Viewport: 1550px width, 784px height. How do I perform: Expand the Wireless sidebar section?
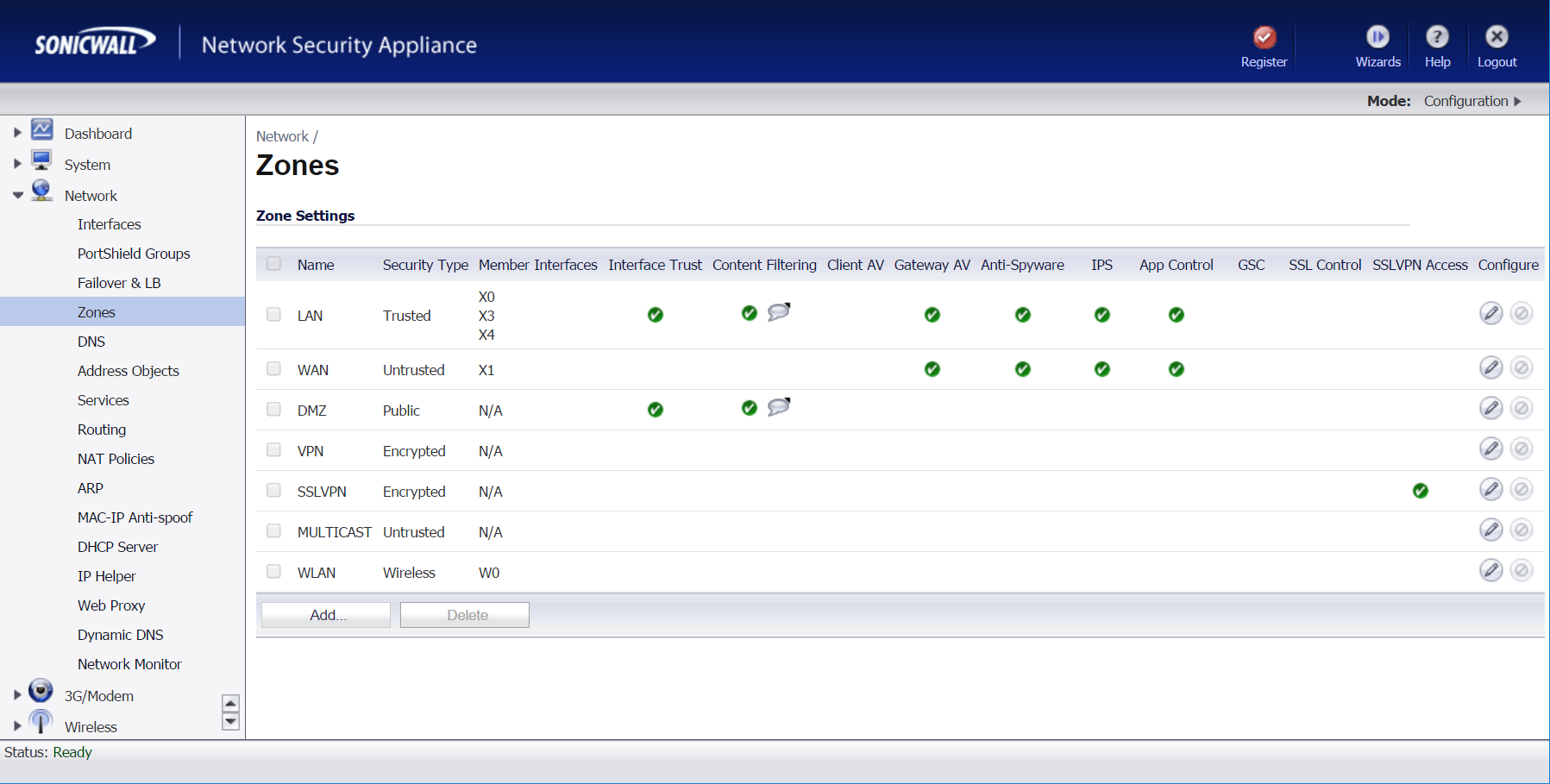(17, 726)
